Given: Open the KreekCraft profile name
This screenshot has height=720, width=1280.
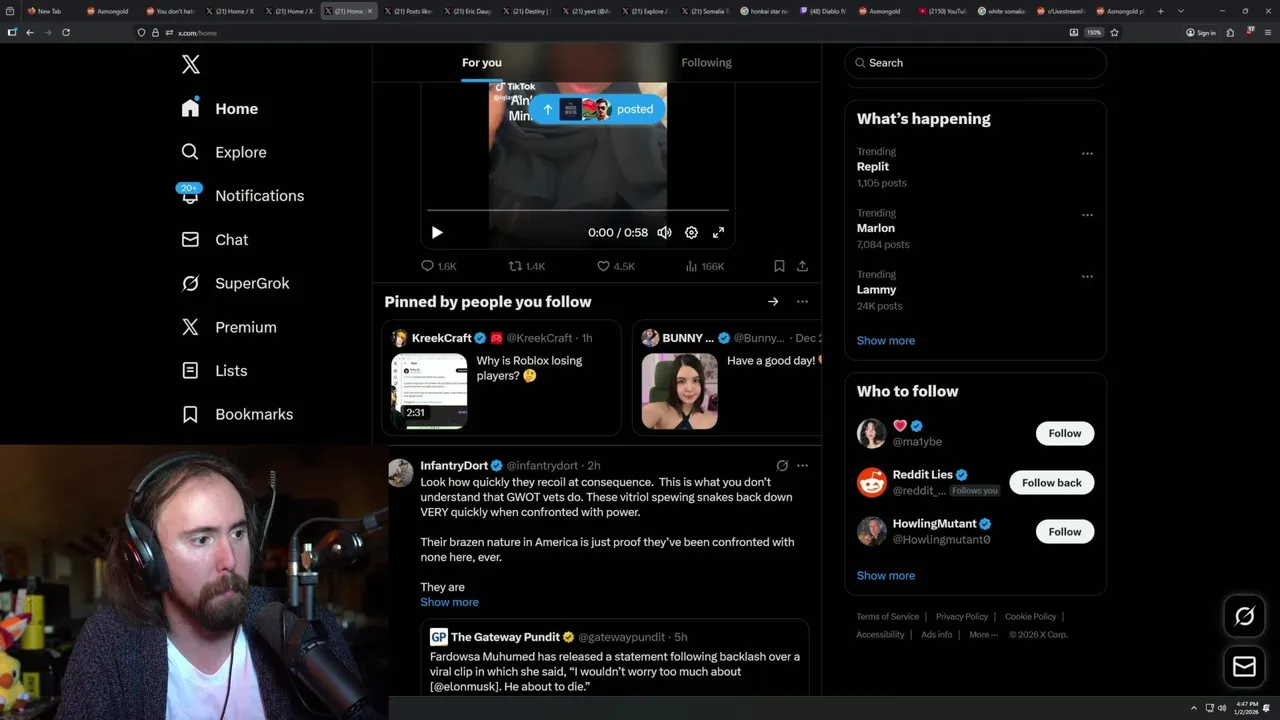Looking at the screenshot, I should [x=441, y=338].
